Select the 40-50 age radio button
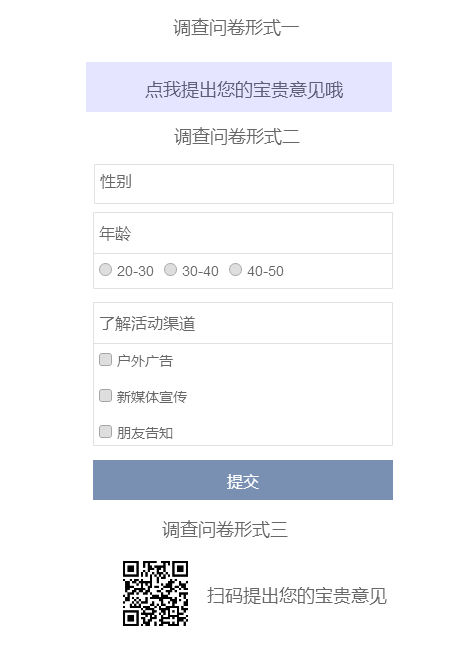The width and height of the screenshot is (475, 650). [235, 270]
